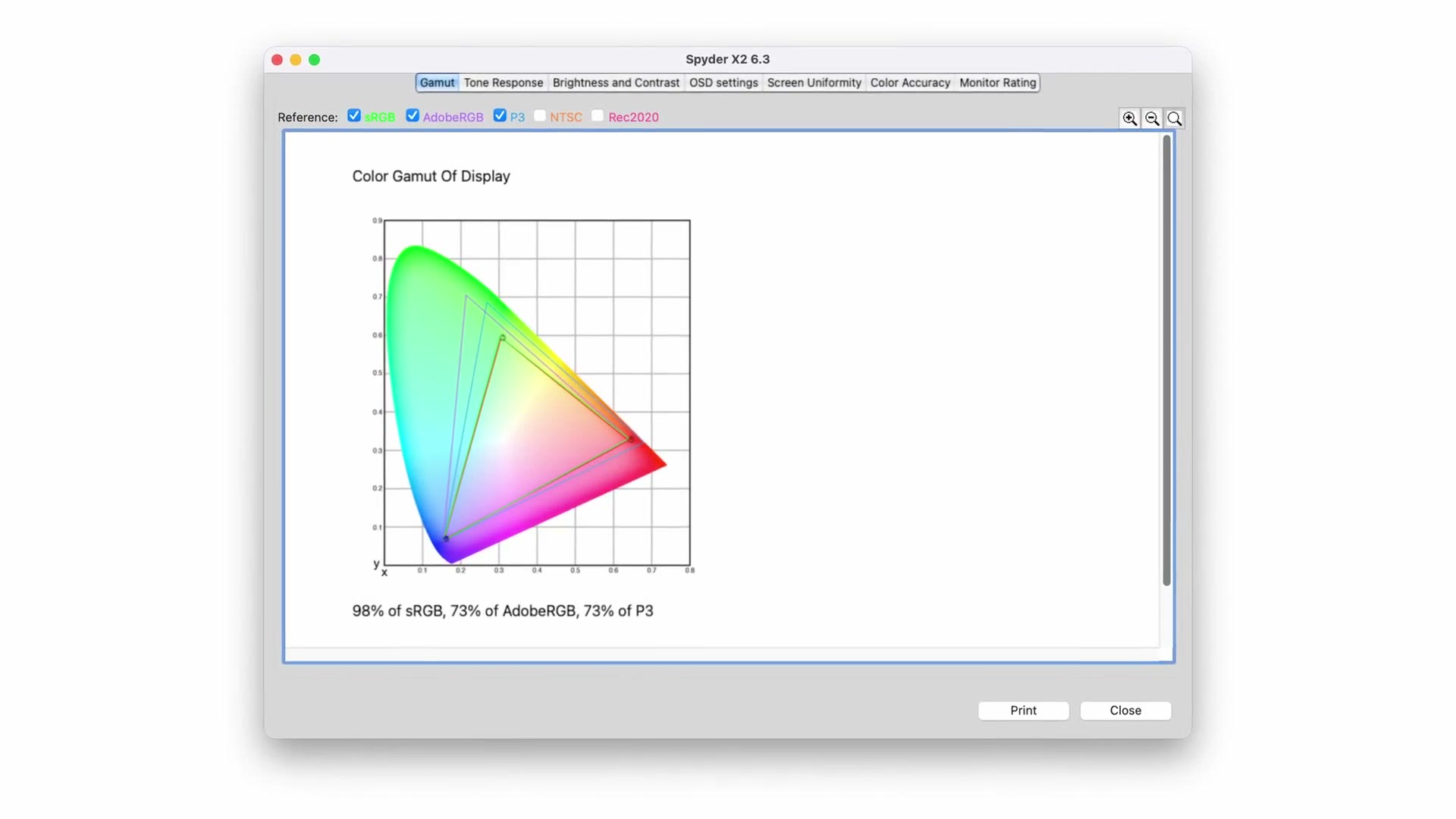This screenshot has width=1456, height=819.
Task: Switch to the OSD settings tab
Action: pyautogui.click(x=723, y=83)
